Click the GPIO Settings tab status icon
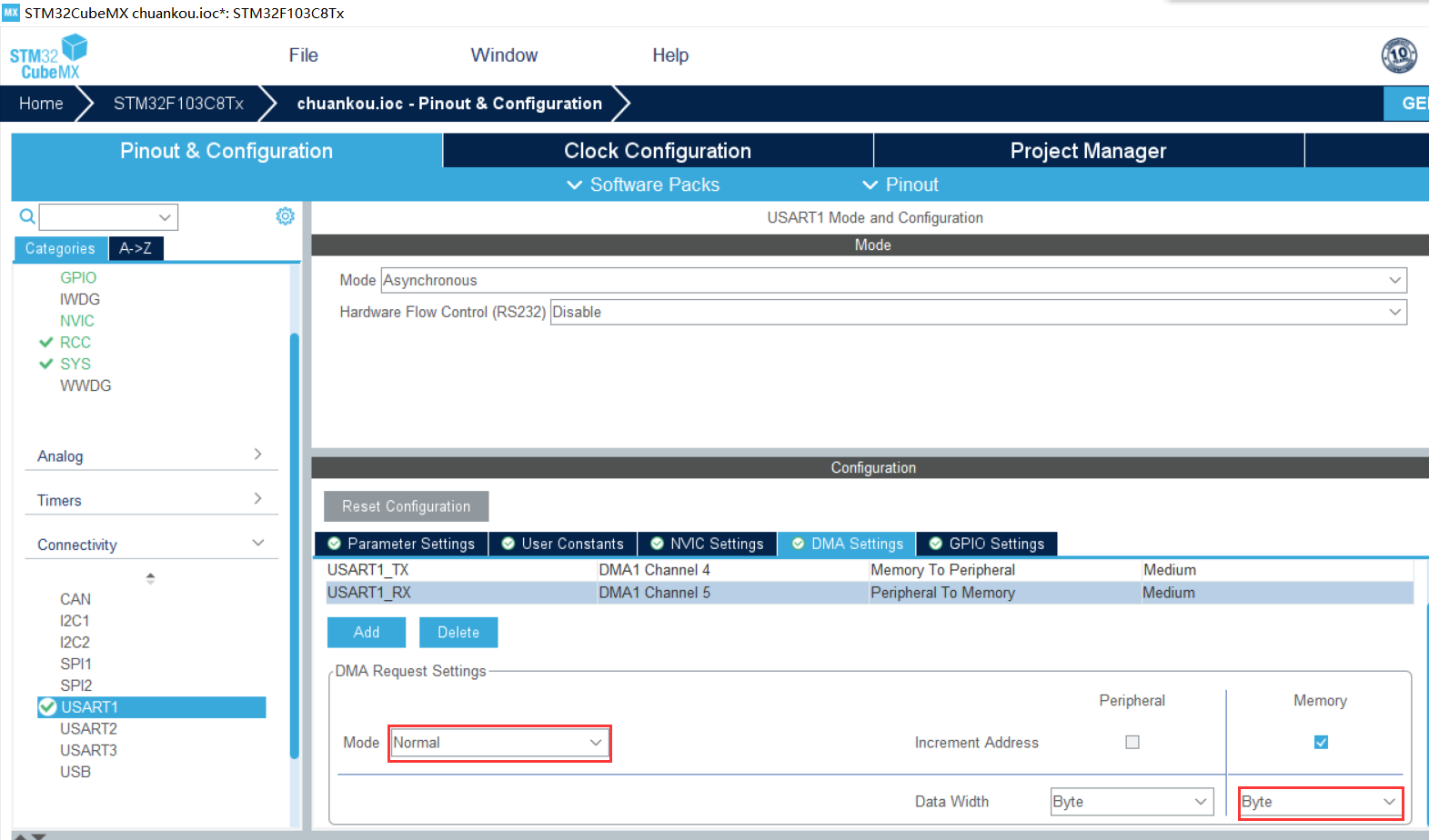The image size is (1429, 840). 935,544
